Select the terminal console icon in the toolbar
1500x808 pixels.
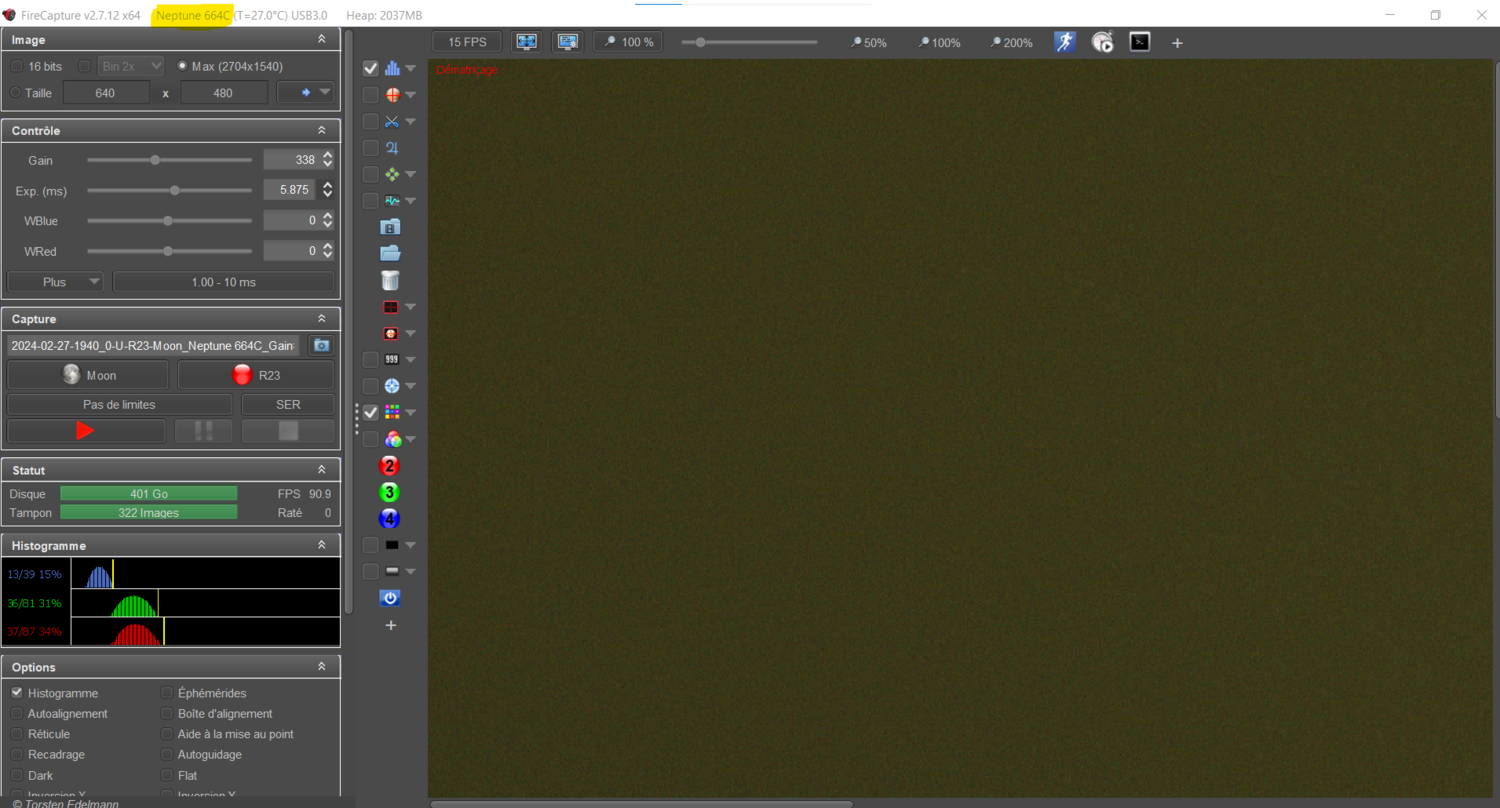[x=1139, y=42]
